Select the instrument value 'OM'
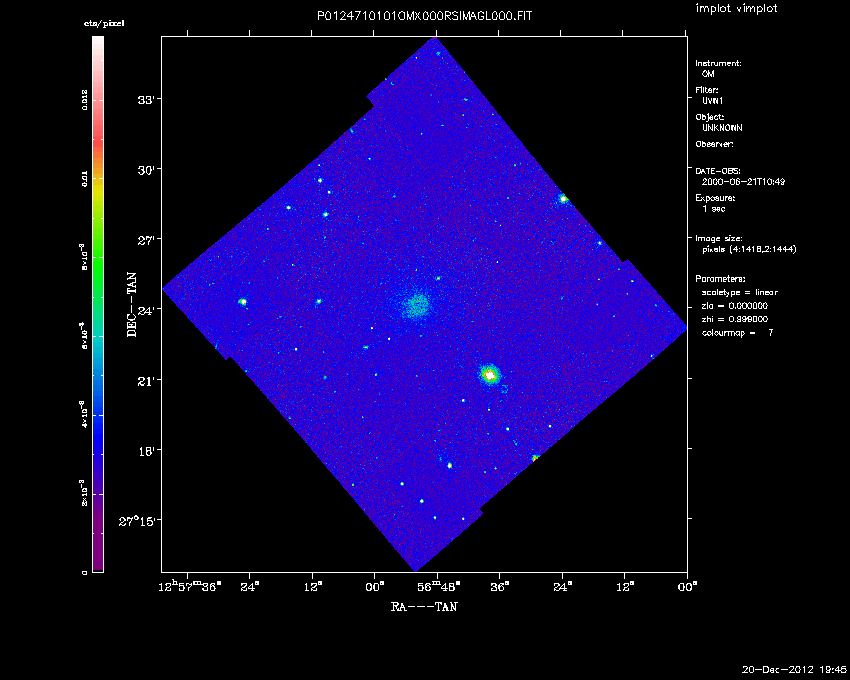This screenshot has width=850, height=680. tap(708, 74)
